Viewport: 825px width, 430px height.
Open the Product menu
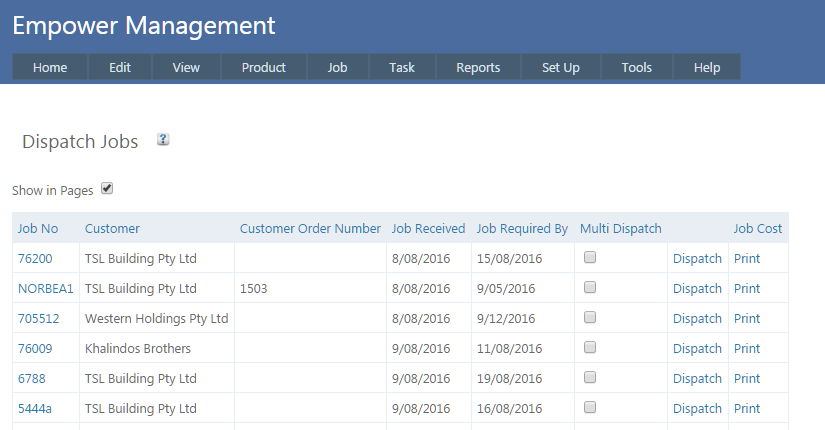pos(264,67)
